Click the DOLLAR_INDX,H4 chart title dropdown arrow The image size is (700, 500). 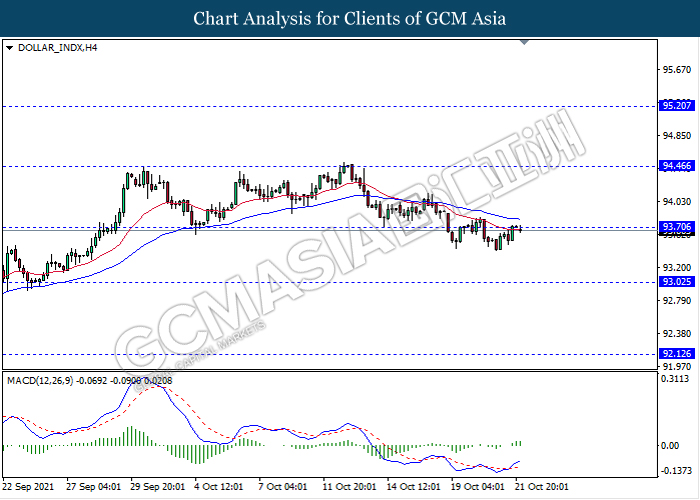(x=9, y=48)
